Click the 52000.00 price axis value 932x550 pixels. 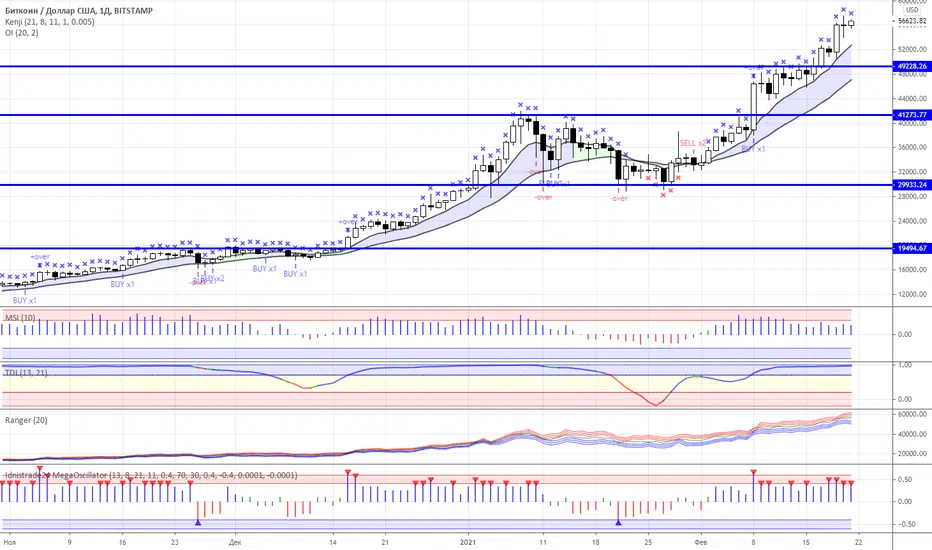pos(912,50)
